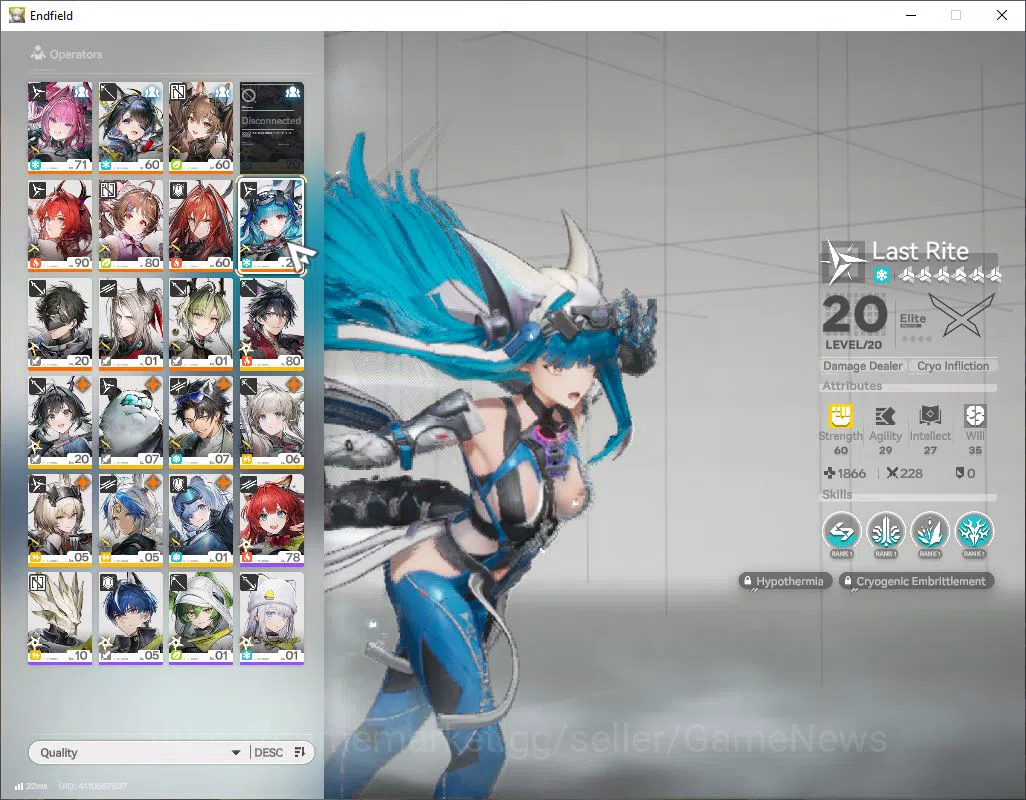Select the white-and-blue-haired level 05 operator
The height and width of the screenshot is (800, 1026).
point(131,519)
